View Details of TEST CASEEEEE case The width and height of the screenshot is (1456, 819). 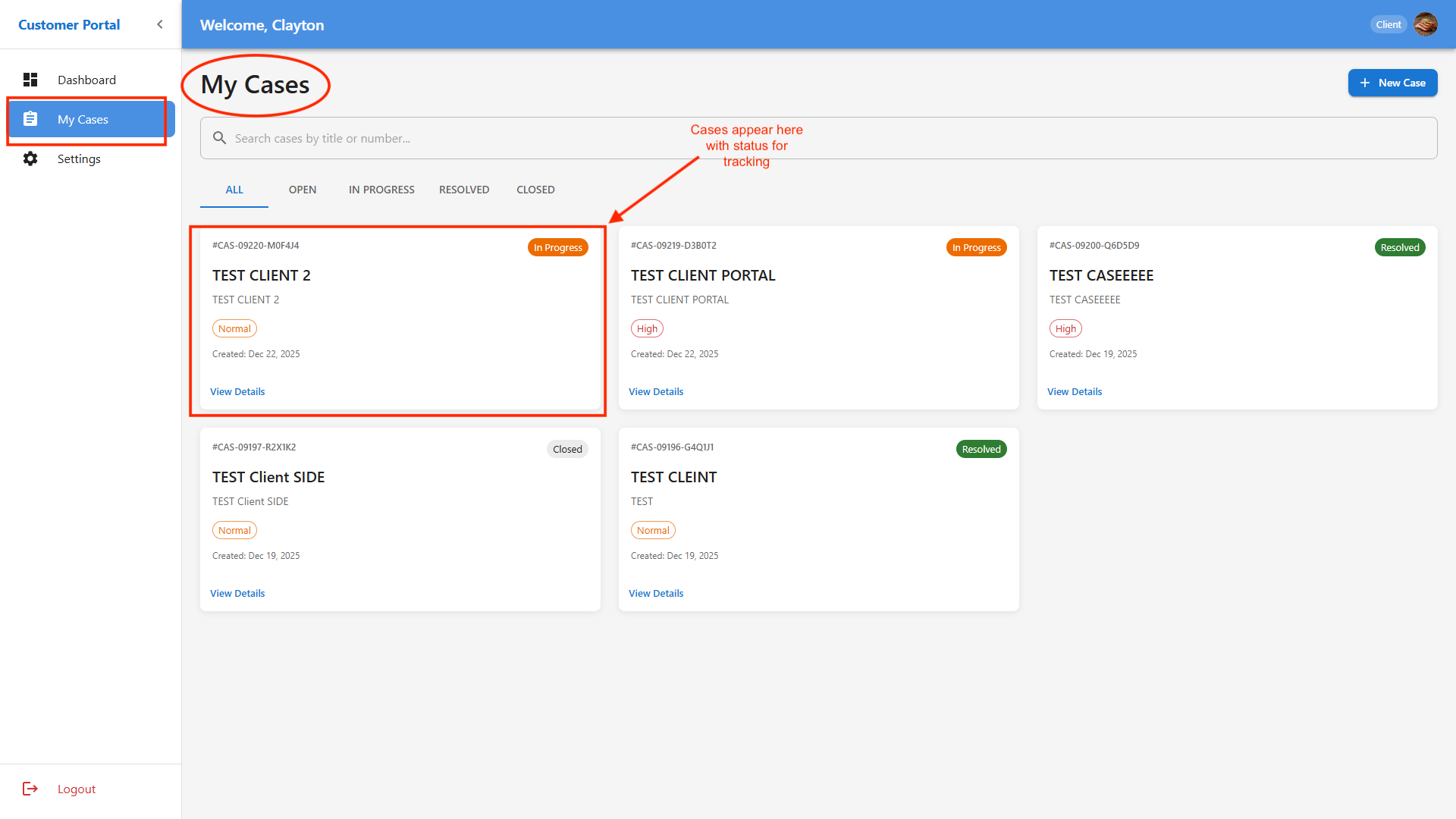1075,391
